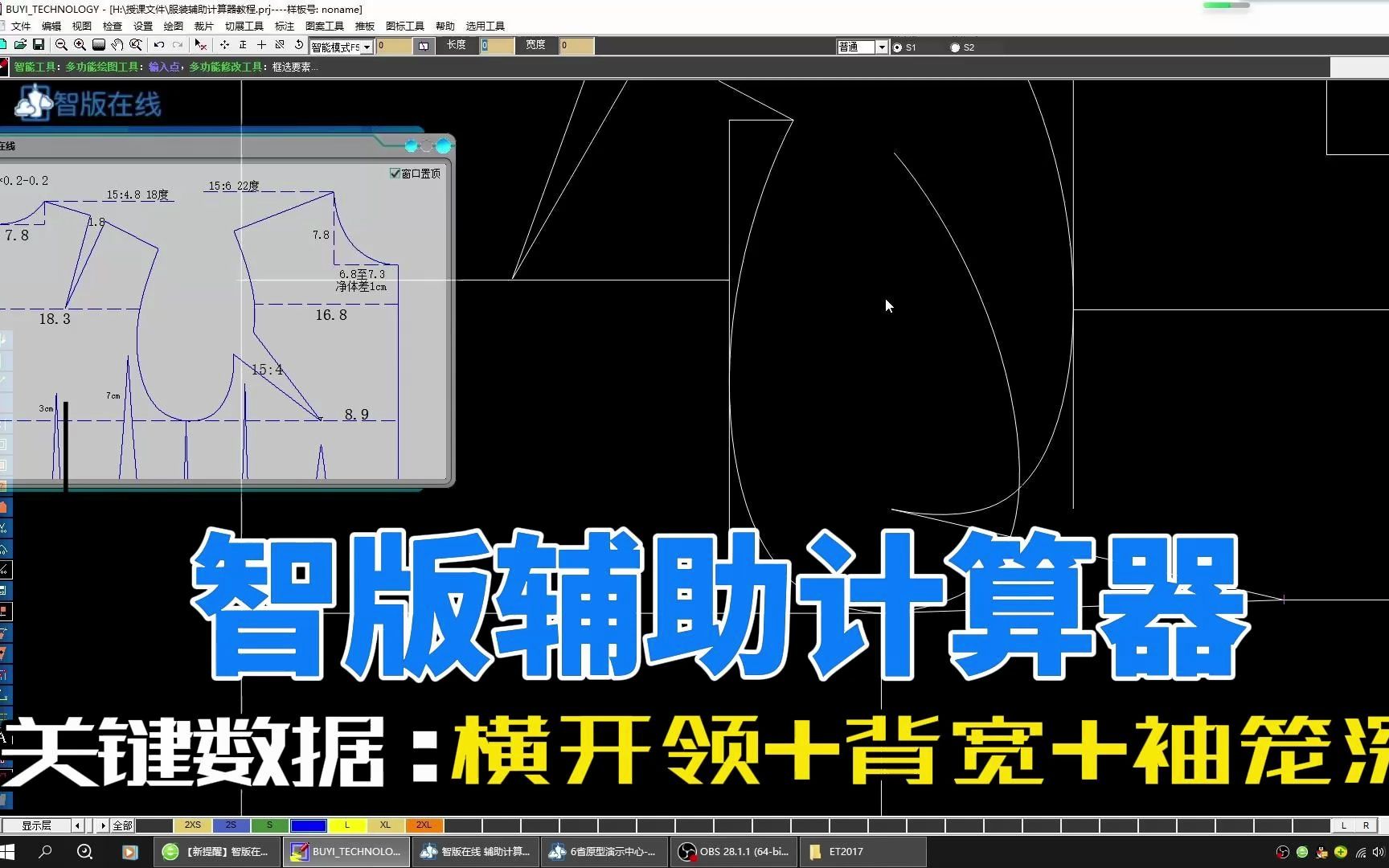Screen dimensions: 1389x868
Task: Select the blue 2S size swatch
Action: tap(231, 825)
